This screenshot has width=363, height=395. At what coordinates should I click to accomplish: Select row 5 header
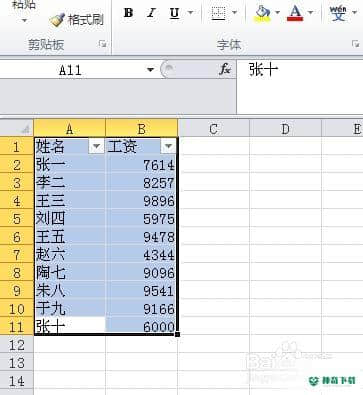pyautogui.click(x=17, y=219)
